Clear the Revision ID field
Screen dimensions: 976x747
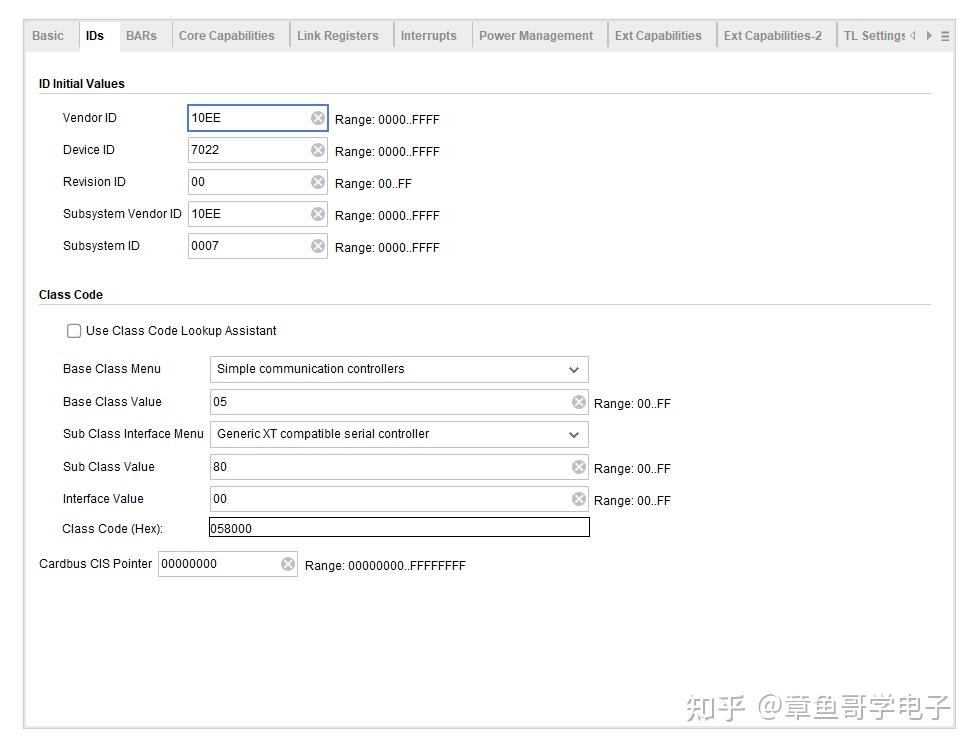(x=318, y=182)
